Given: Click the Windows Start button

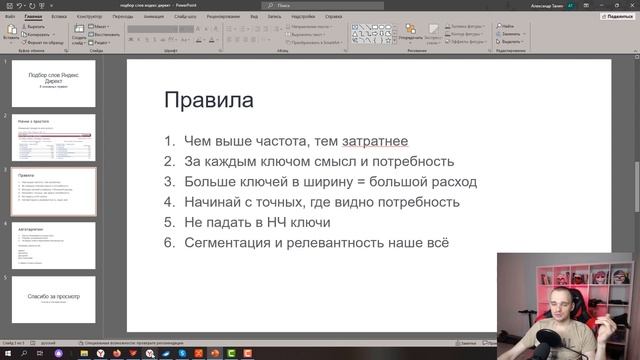Looking at the screenshot, I should pos(7,353).
